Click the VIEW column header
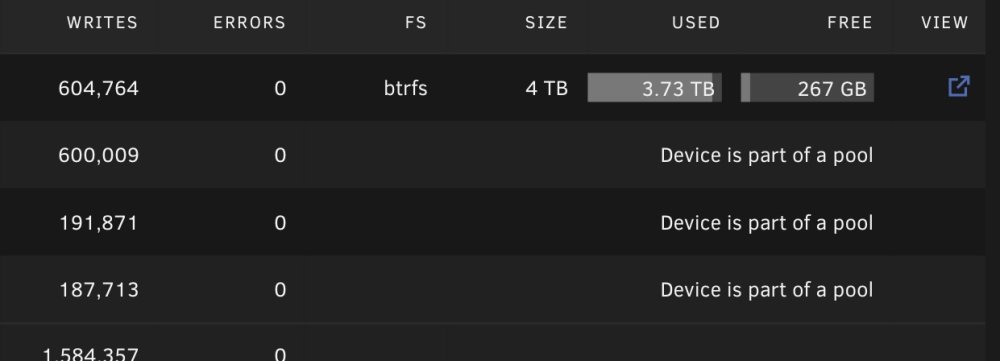Screen dimensions: 1000x361 point(945,23)
